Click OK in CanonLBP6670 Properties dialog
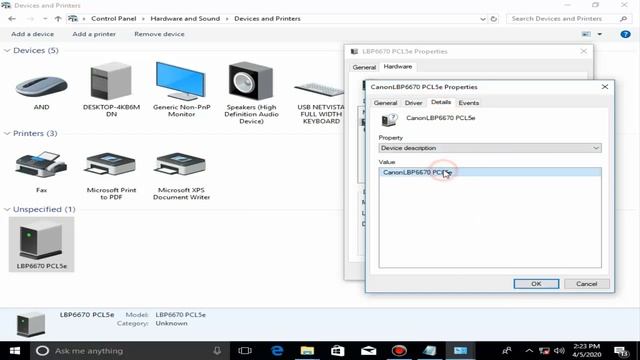Screen dimensions: 640x360 click(x=536, y=284)
